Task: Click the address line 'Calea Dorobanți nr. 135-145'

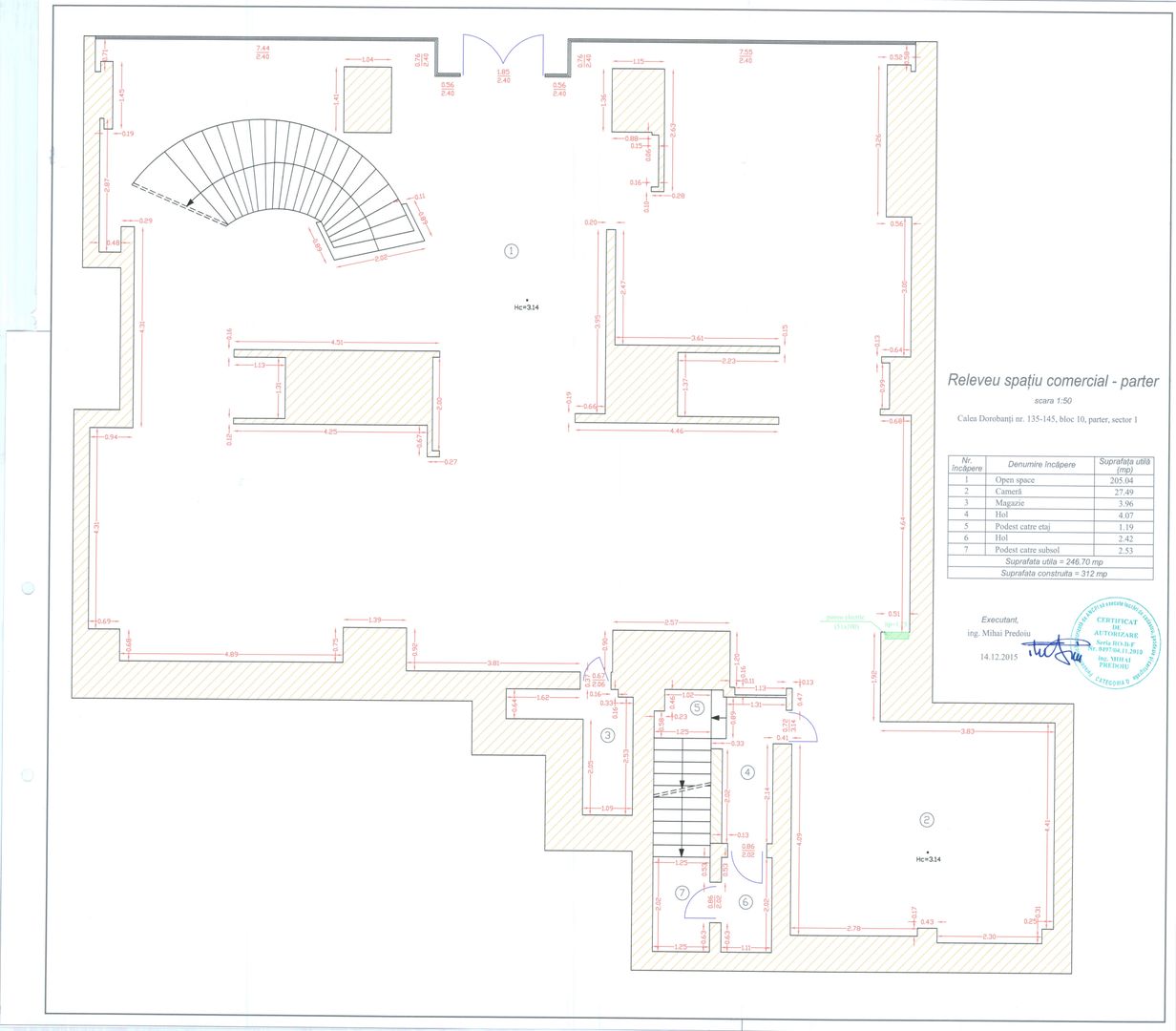Action: coord(1048,419)
